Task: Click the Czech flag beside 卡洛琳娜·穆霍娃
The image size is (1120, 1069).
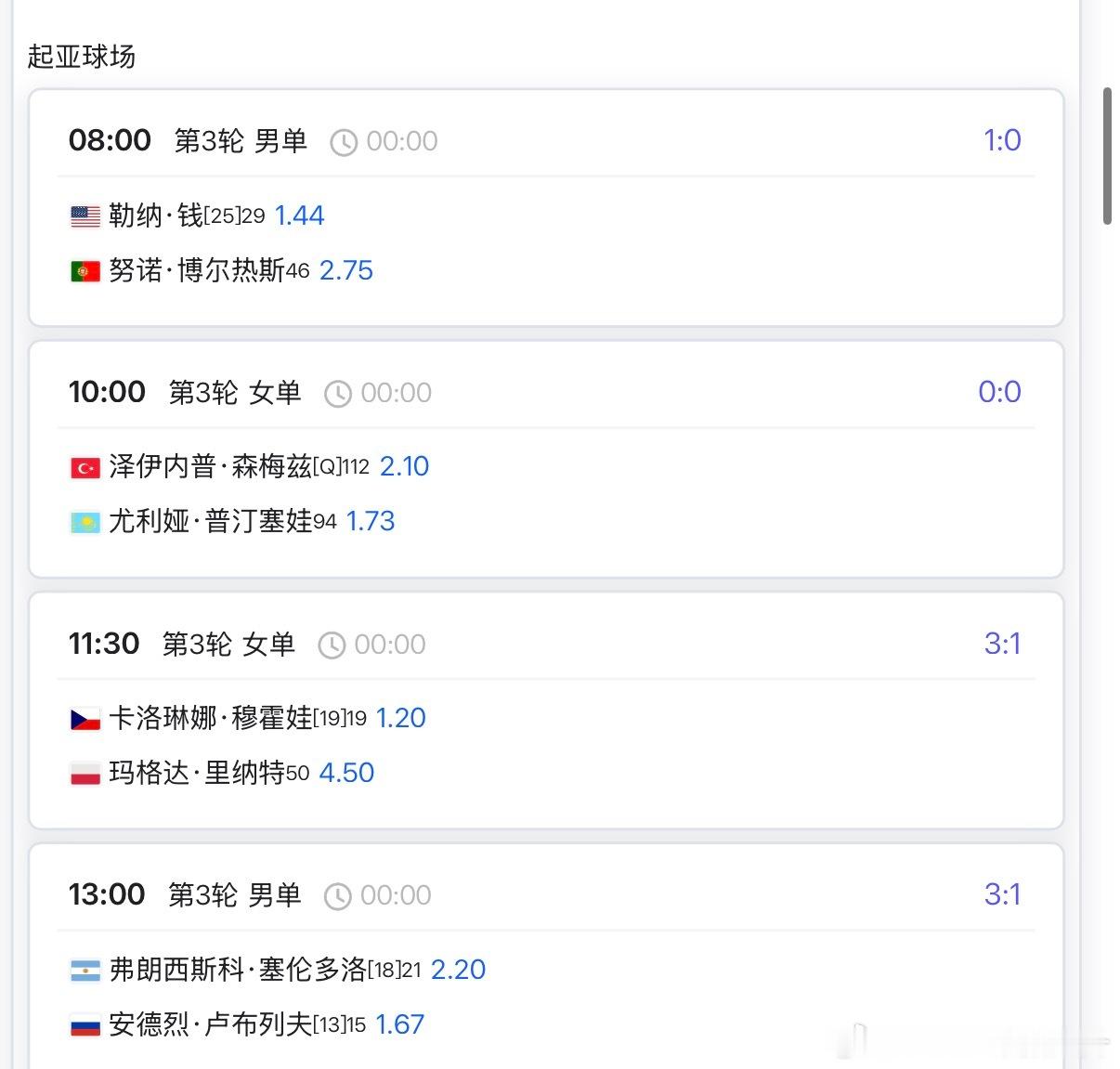Action: [85, 719]
